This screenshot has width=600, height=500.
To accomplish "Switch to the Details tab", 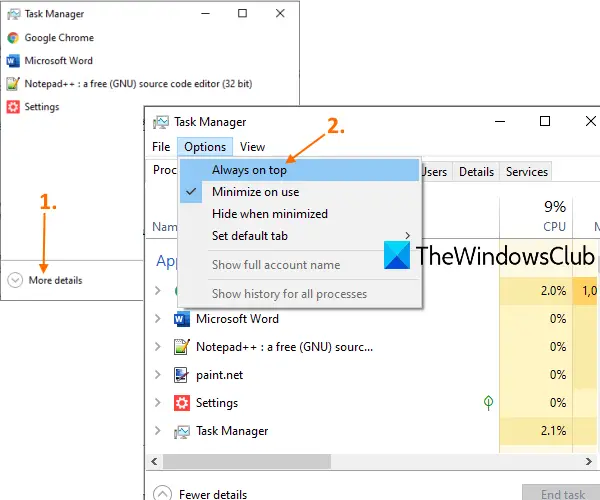I will pos(476,172).
